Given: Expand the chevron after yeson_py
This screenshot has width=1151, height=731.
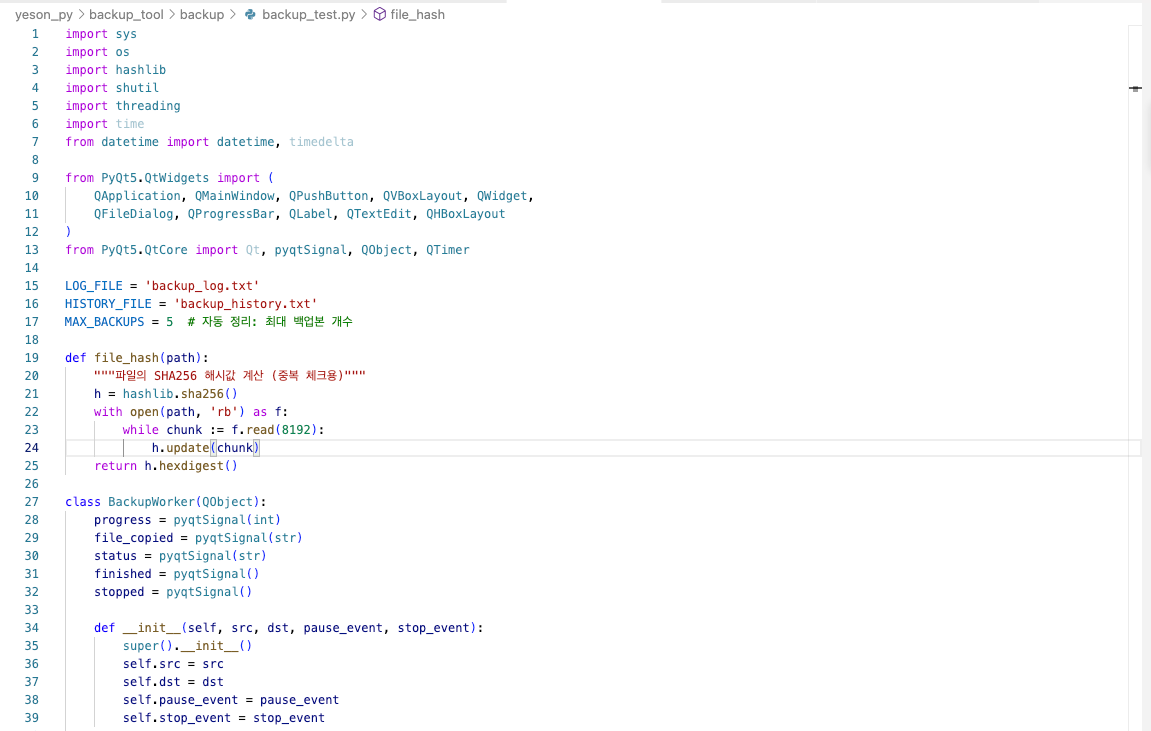Looking at the screenshot, I should pyautogui.click(x=81, y=15).
